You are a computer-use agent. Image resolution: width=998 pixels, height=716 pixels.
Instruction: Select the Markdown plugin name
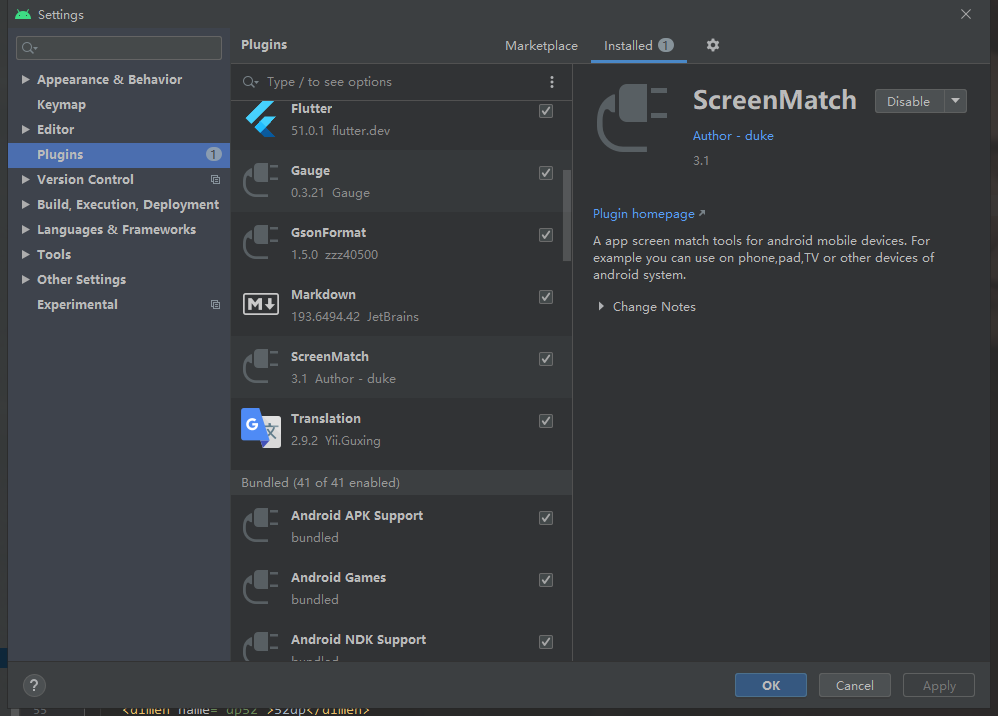(x=323, y=295)
